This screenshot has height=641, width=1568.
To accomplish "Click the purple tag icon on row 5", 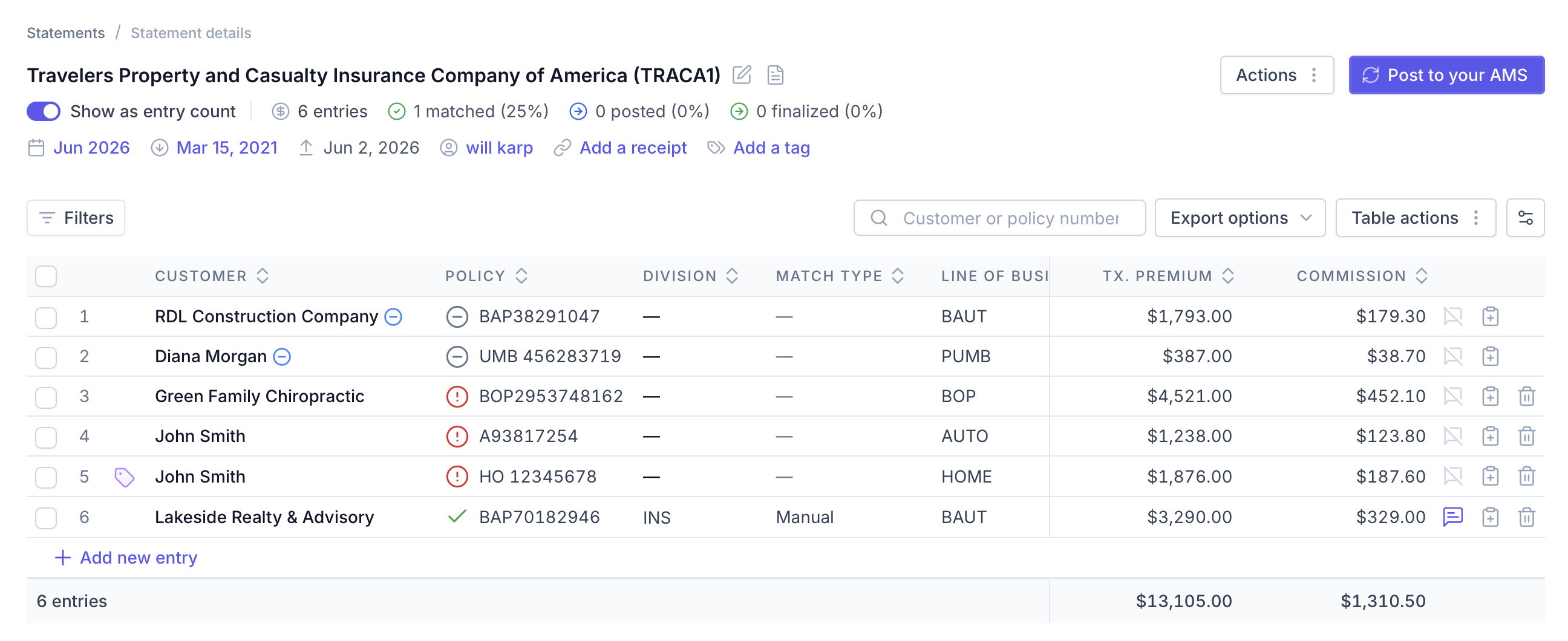I will tap(124, 477).
